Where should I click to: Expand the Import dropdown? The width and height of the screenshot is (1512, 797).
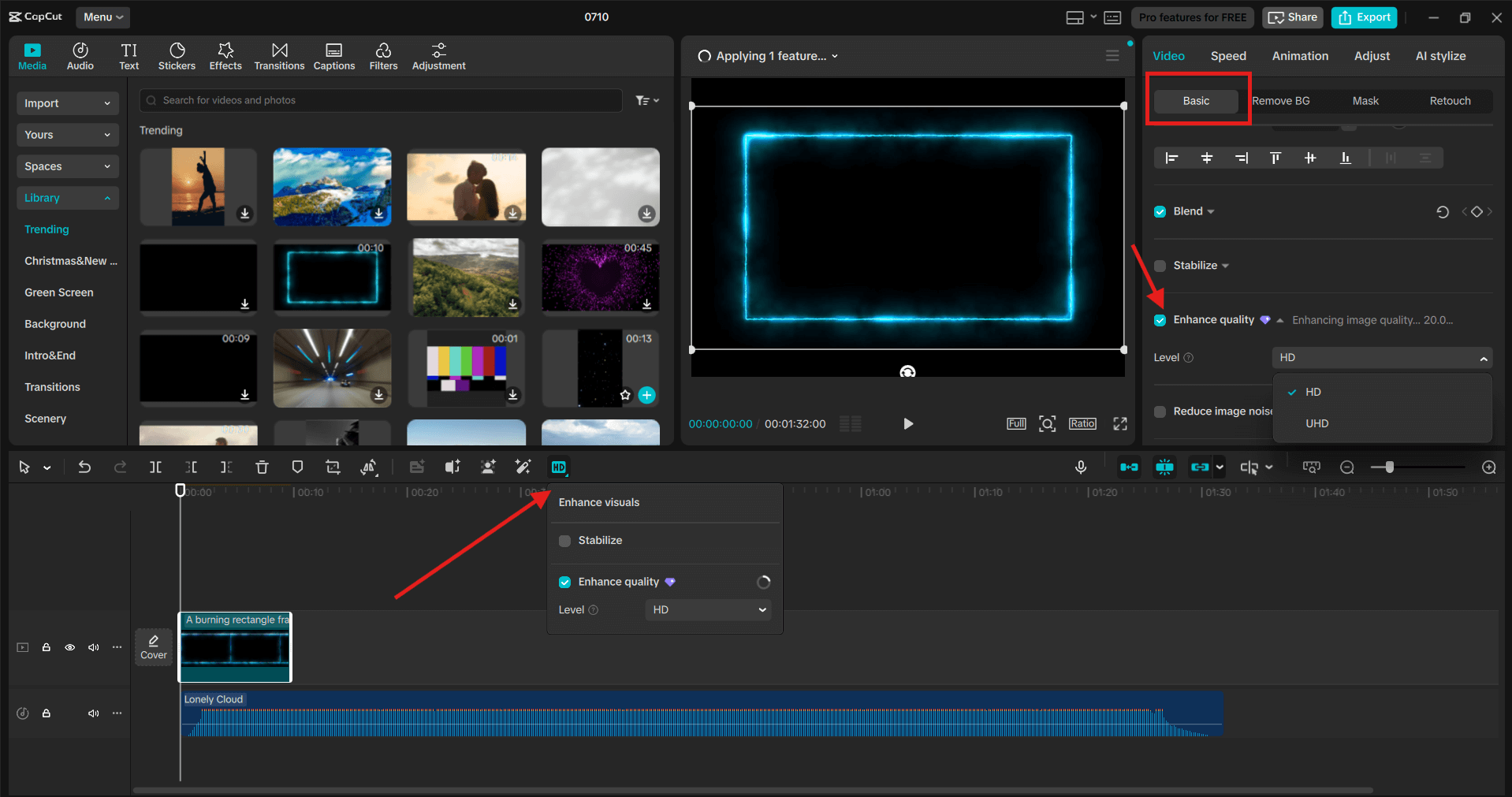click(67, 103)
